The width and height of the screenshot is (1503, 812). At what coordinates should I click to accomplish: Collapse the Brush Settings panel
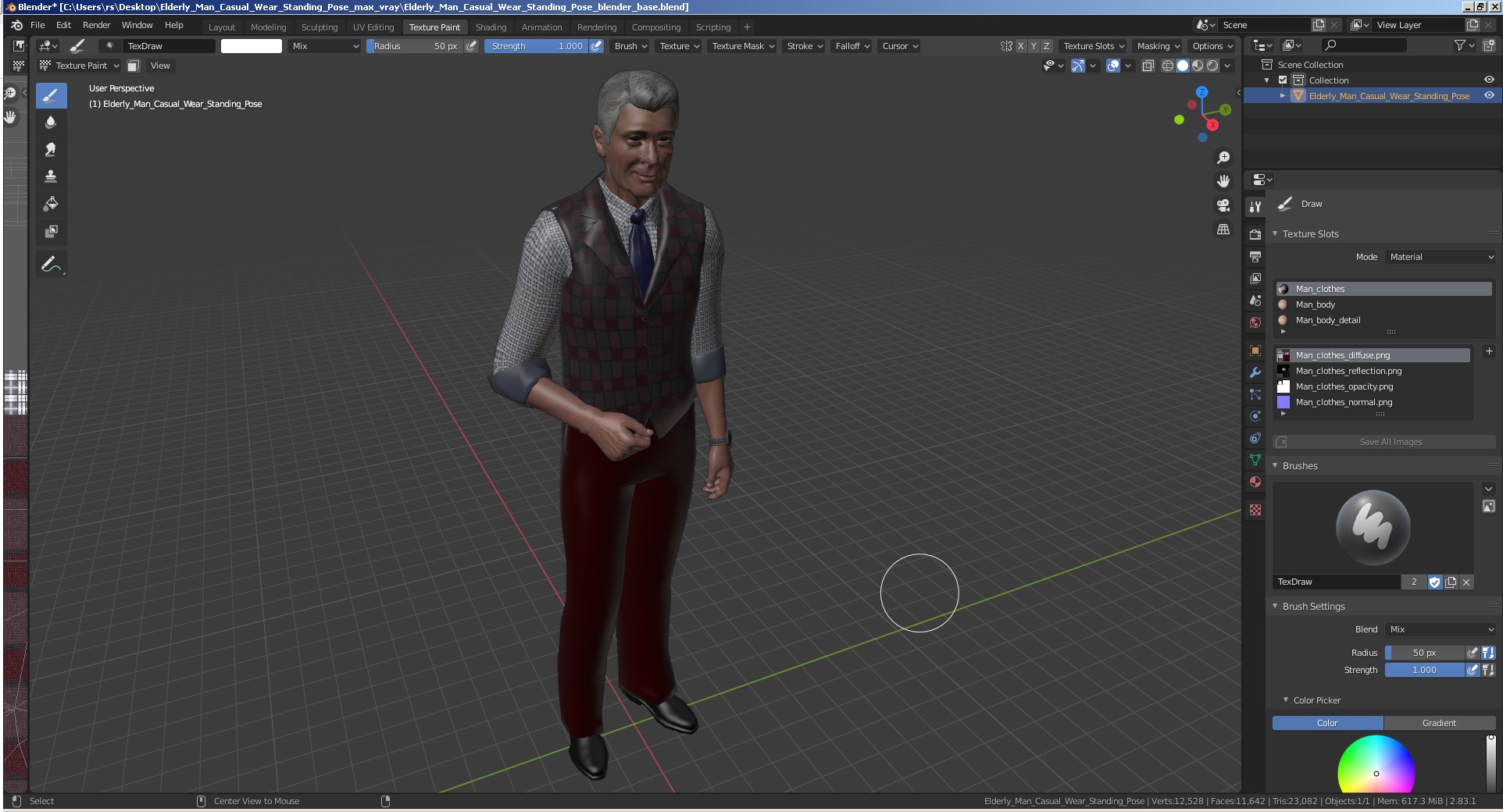(1276, 606)
